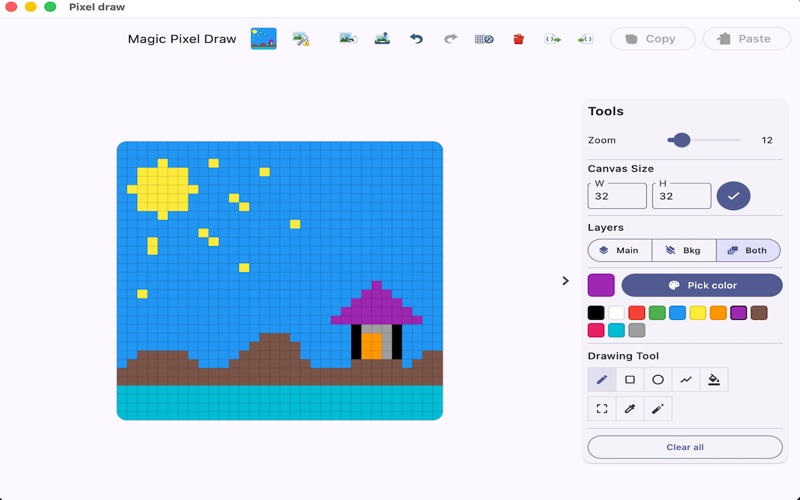Image resolution: width=800 pixels, height=500 pixels.
Task: Choose the green color swatch
Action: pyautogui.click(x=657, y=313)
